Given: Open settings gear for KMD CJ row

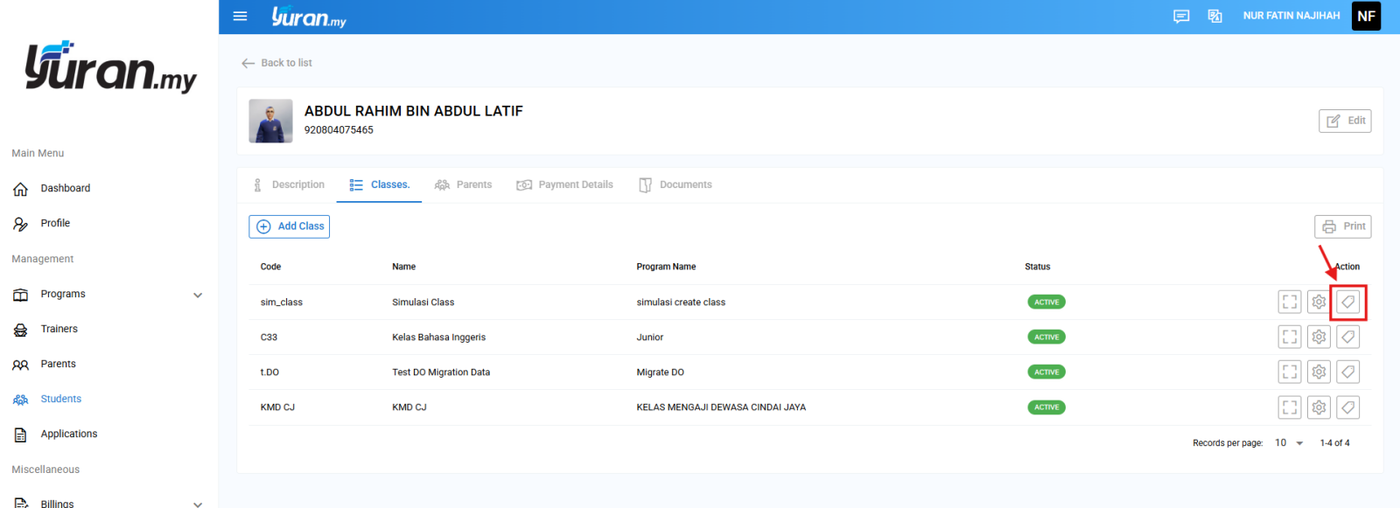Looking at the screenshot, I should click(1319, 407).
